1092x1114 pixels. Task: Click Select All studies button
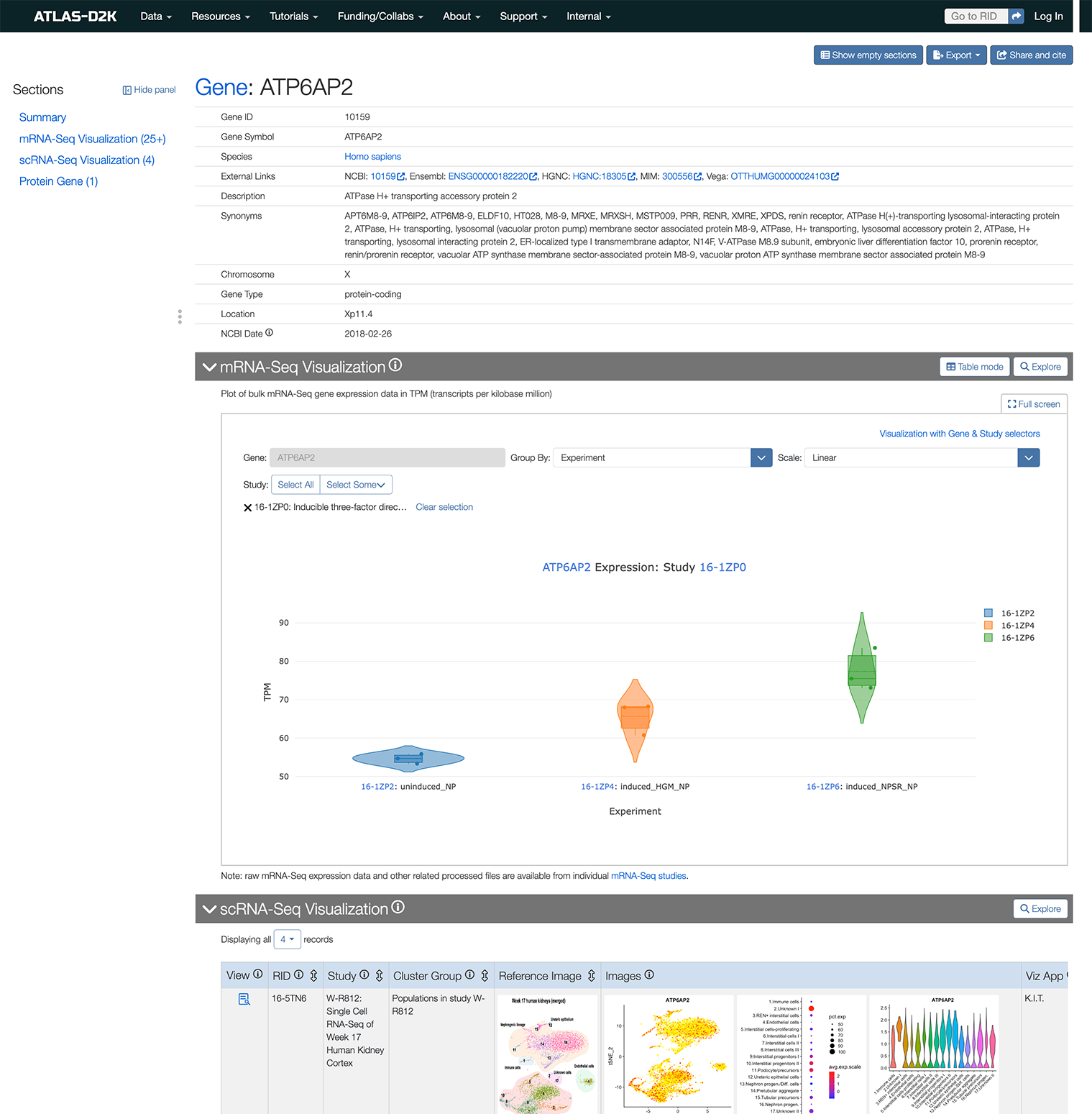click(x=295, y=485)
